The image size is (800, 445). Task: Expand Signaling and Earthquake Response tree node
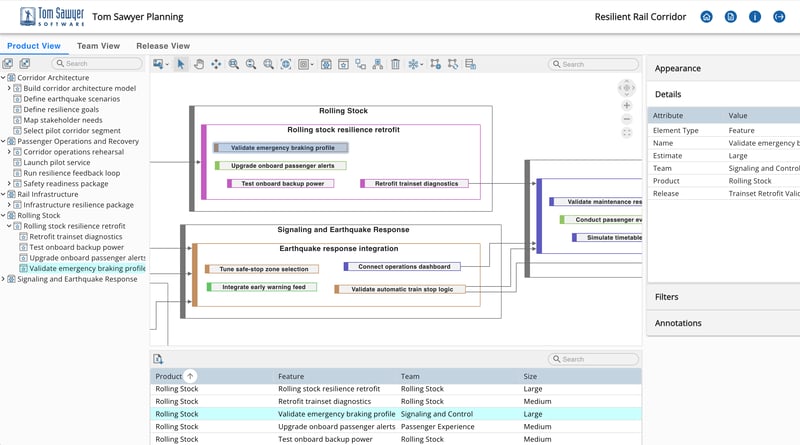[3, 279]
